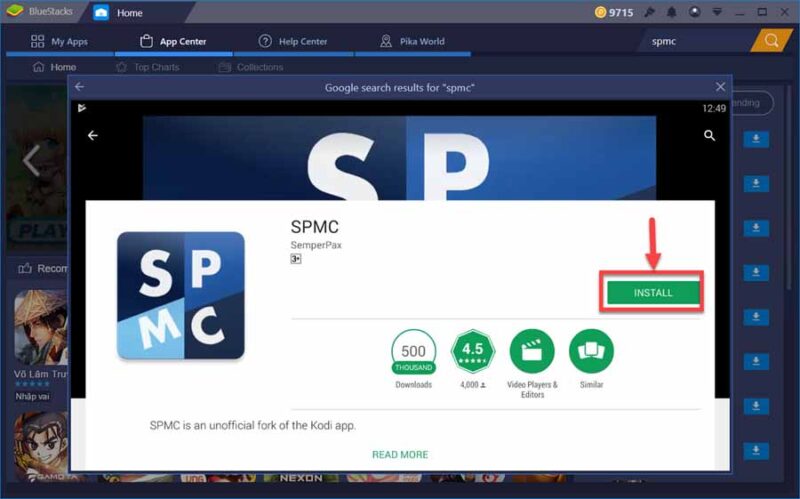Viewport: 800px width, 499px height.
Task: Expand description with READ MORE
Action: point(400,455)
